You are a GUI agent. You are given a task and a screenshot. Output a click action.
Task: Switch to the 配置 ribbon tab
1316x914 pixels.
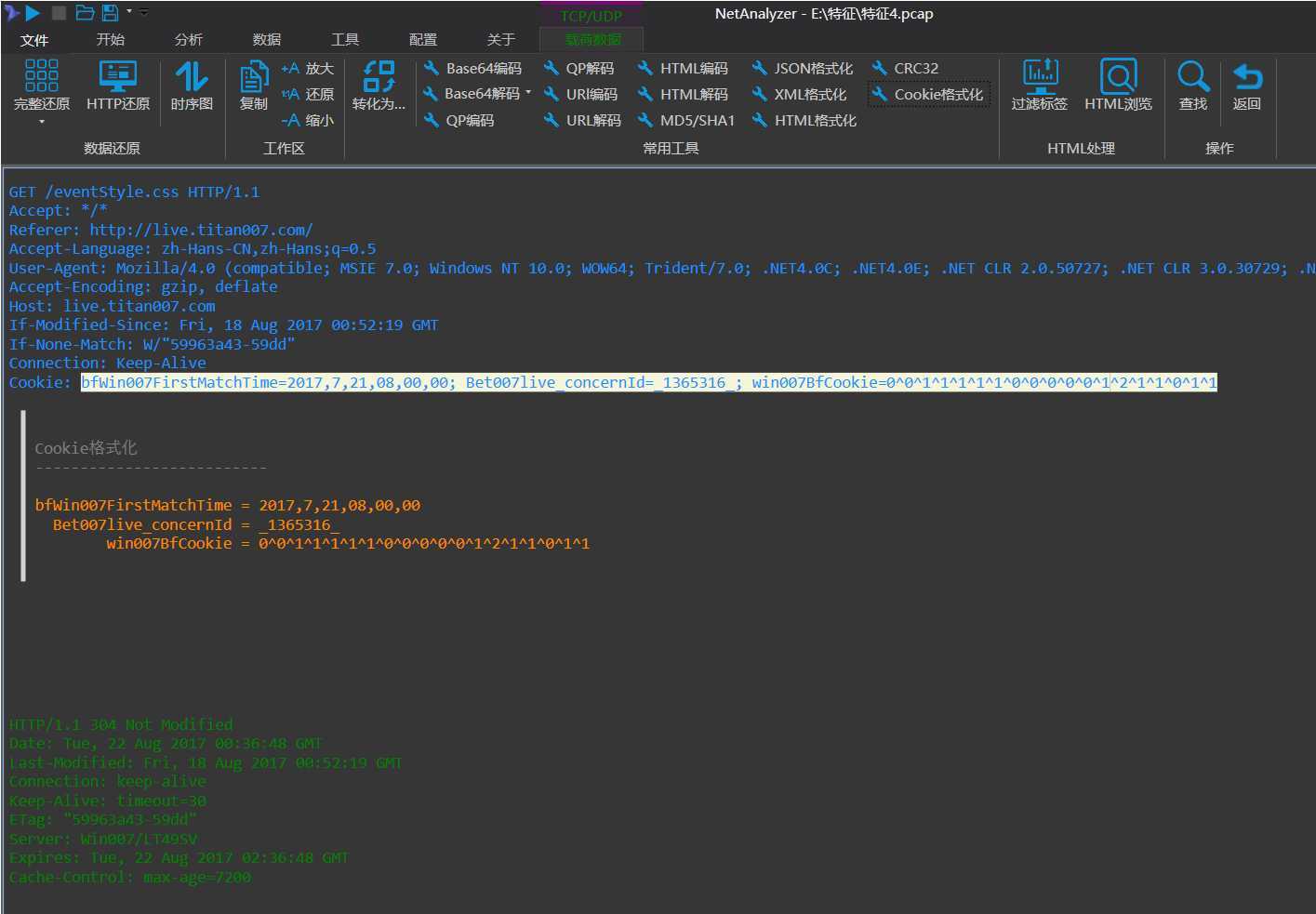(423, 39)
